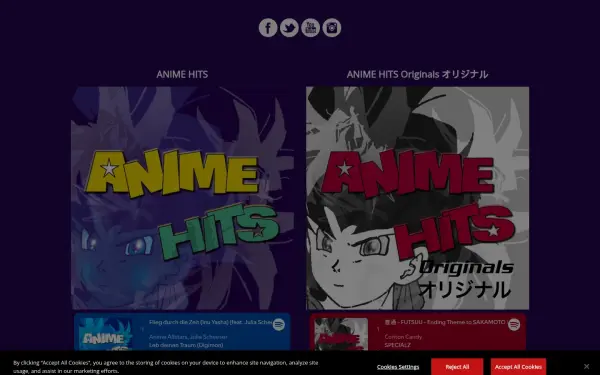Image resolution: width=600 pixels, height=375 pixels.
Task: Open the Instagram camera icon
Action: click(x=332, y=28)
